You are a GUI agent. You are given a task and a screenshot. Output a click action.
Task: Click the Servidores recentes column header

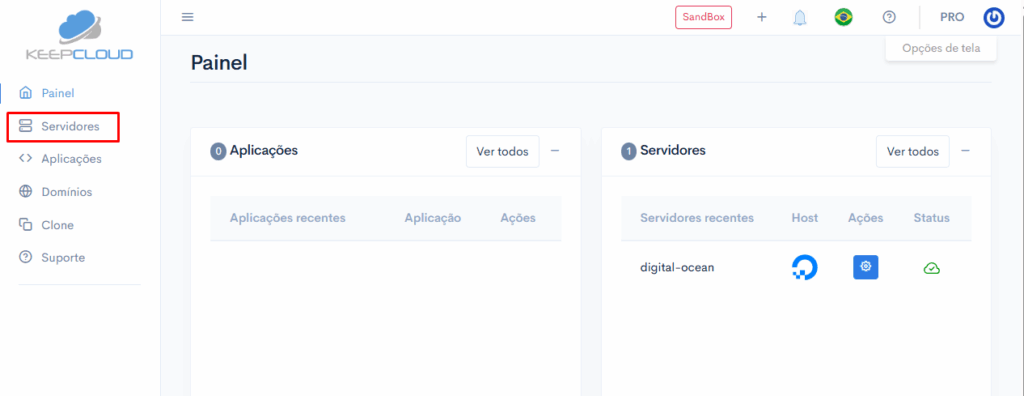click(x=697, y=218)
